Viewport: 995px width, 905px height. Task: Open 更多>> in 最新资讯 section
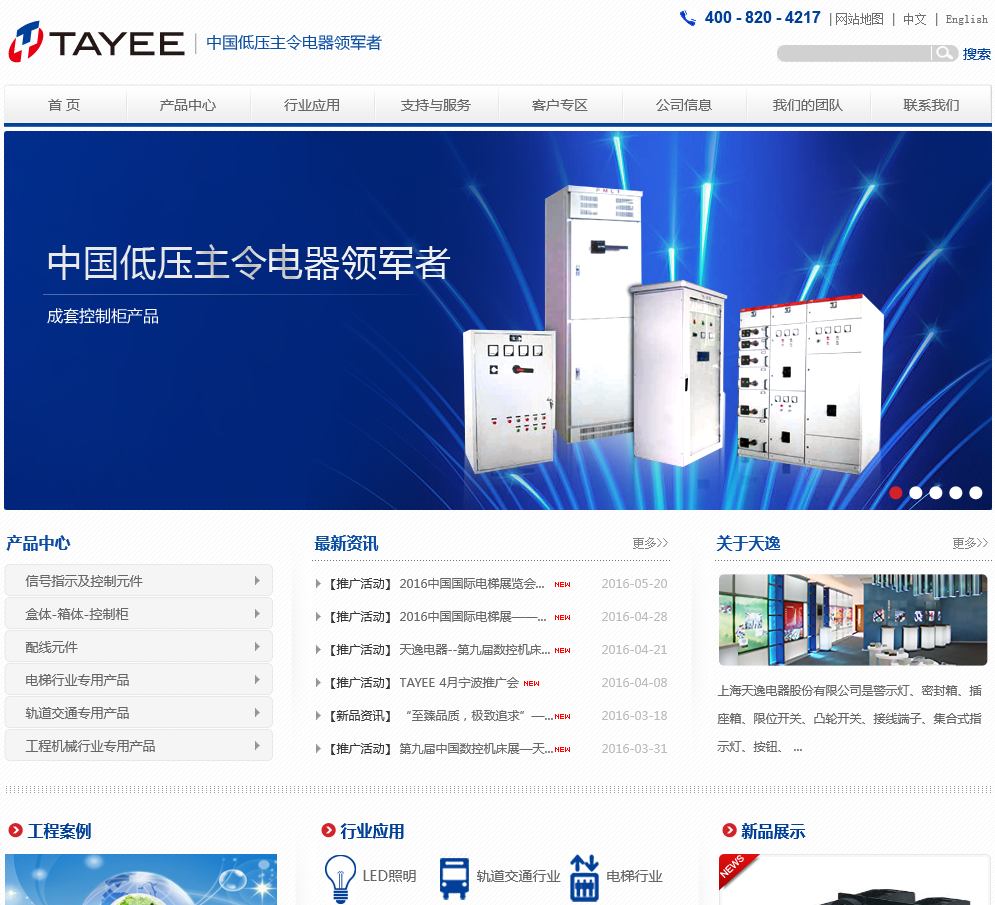(650, 543)
